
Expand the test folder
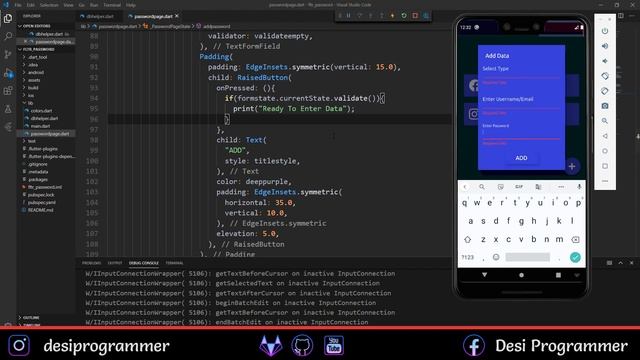(x=32, y=141)
